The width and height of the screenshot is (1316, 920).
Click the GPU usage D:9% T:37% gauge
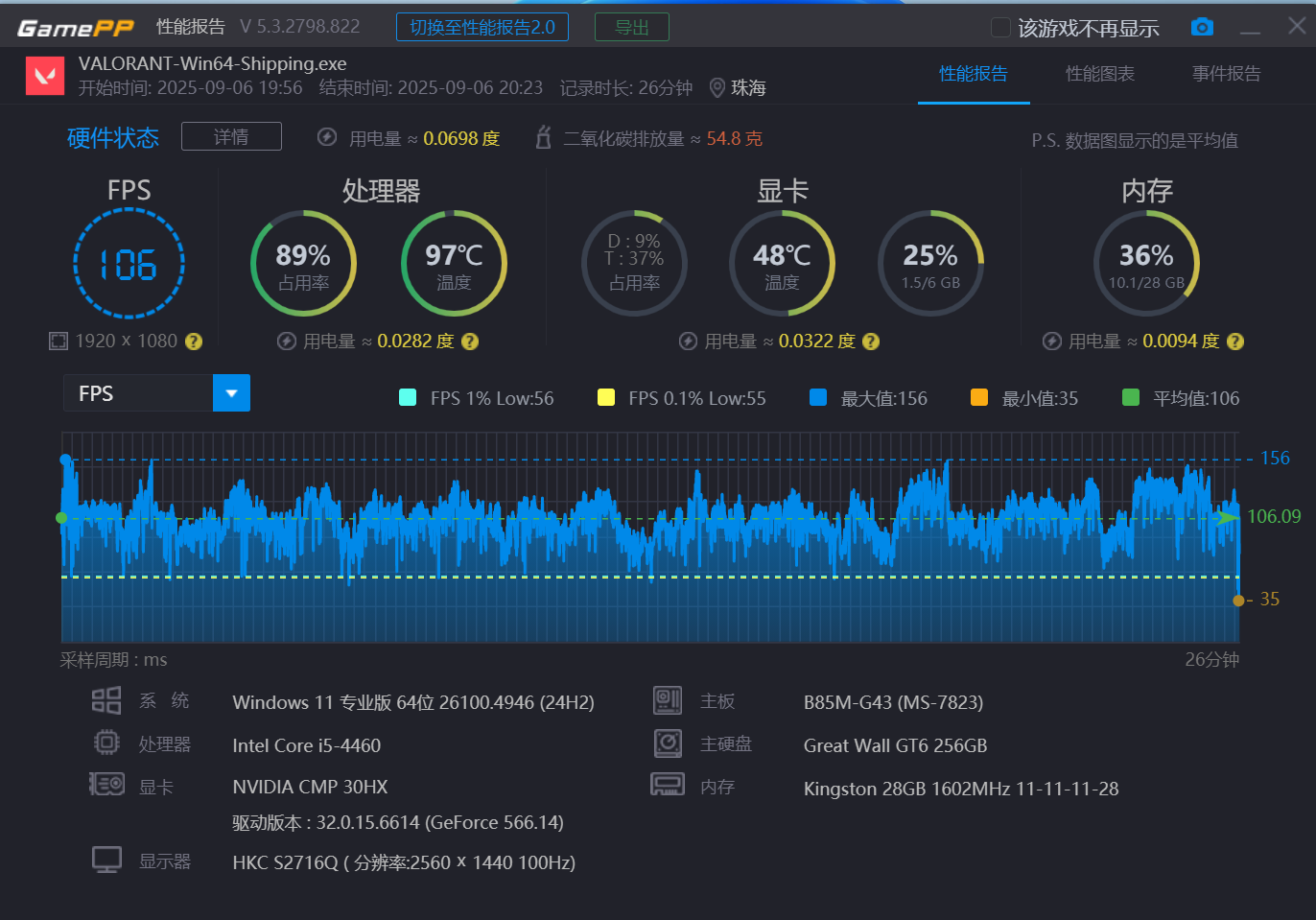coord(635,264)
